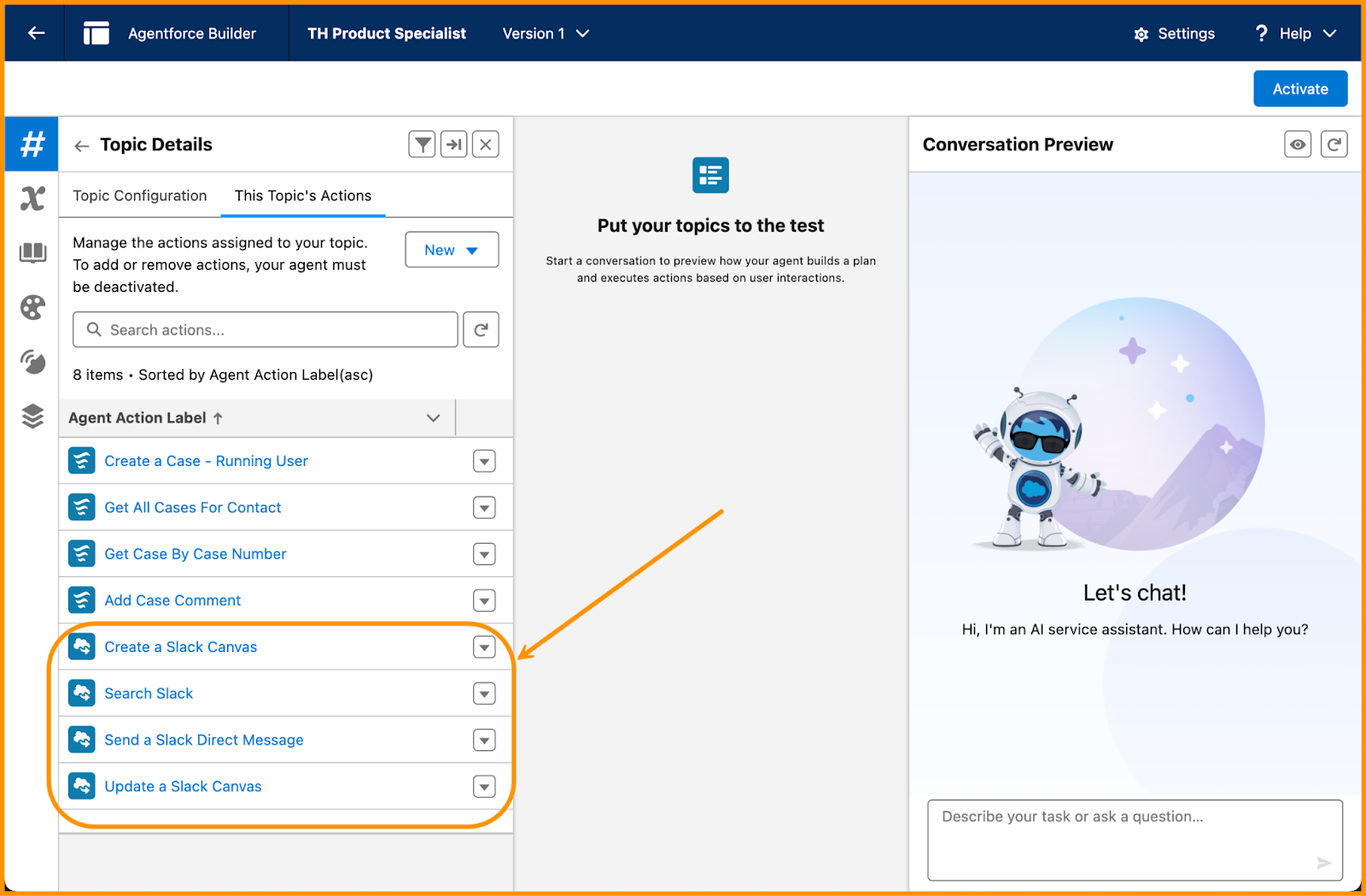This screenshot has height=896, width=1366.
Task: Open row menu for Add Case Comment
Action: (484, 601)
